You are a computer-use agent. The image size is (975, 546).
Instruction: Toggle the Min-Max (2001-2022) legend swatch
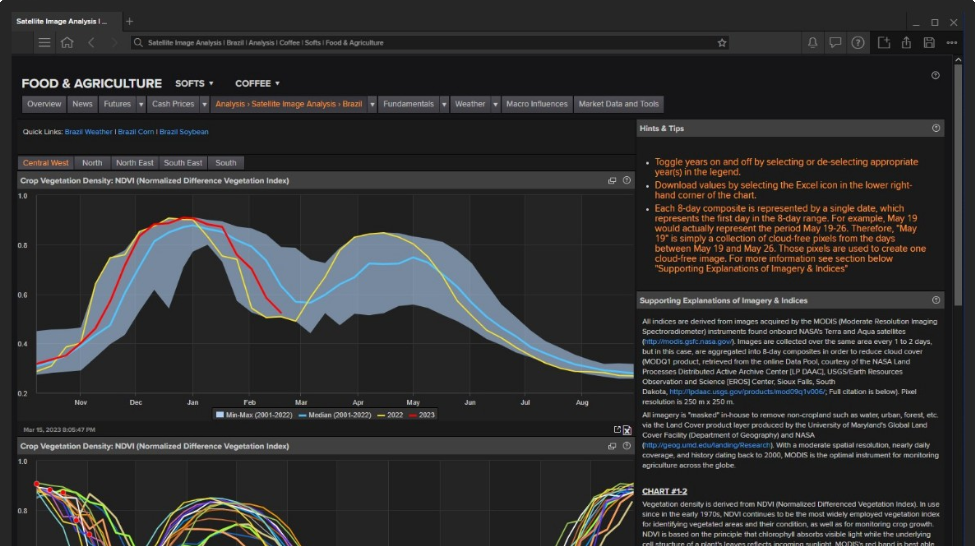tap(221, 414)
